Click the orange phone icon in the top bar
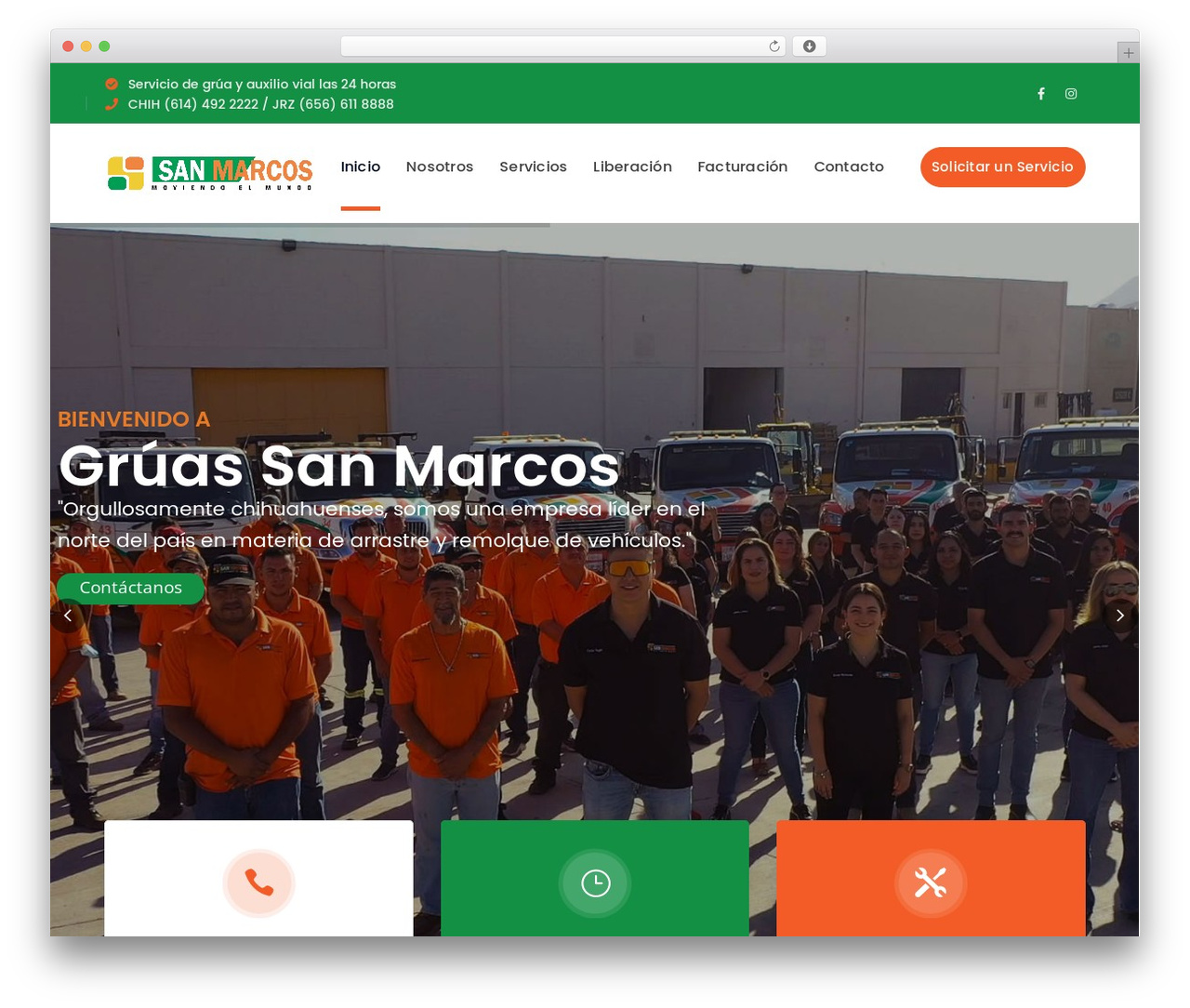Viewport: 1190px width, 1008px height. (x=112, y=104)
